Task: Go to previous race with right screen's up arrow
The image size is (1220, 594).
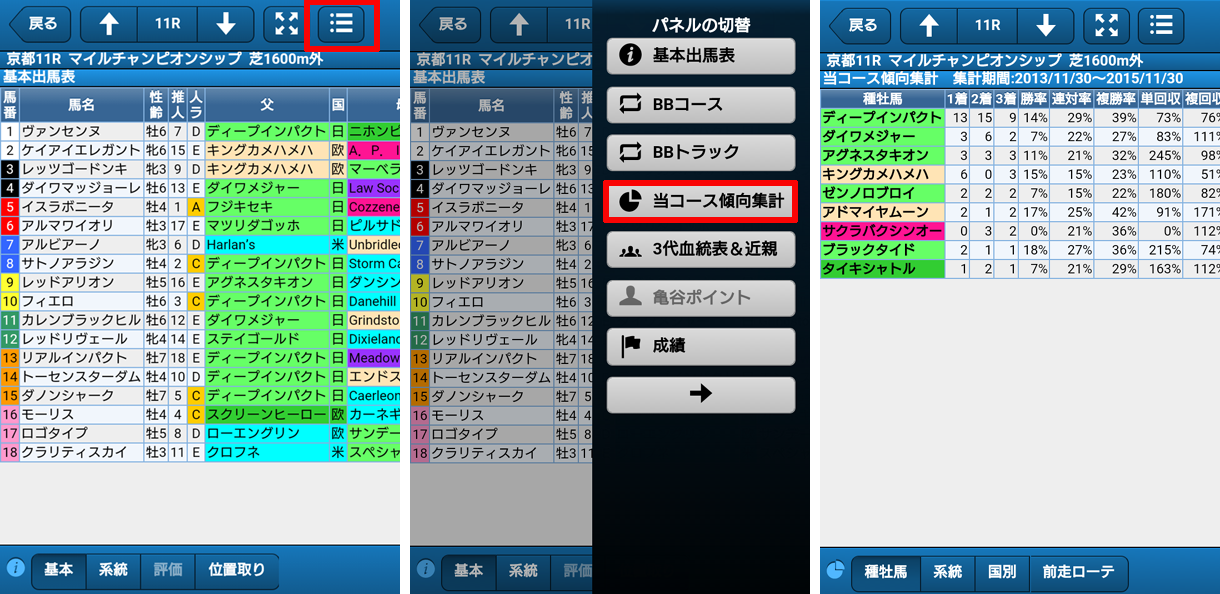Action: 927,24
